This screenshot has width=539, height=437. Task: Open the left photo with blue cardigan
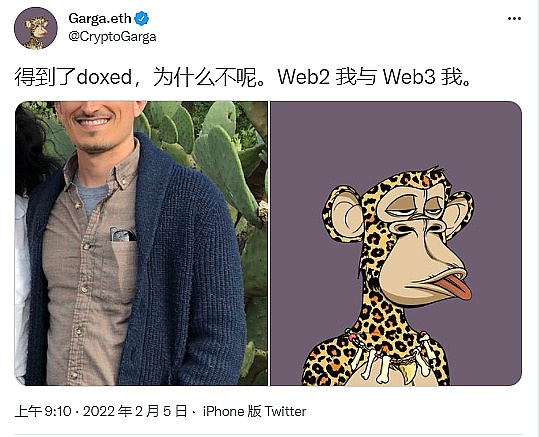pos(141,243)
